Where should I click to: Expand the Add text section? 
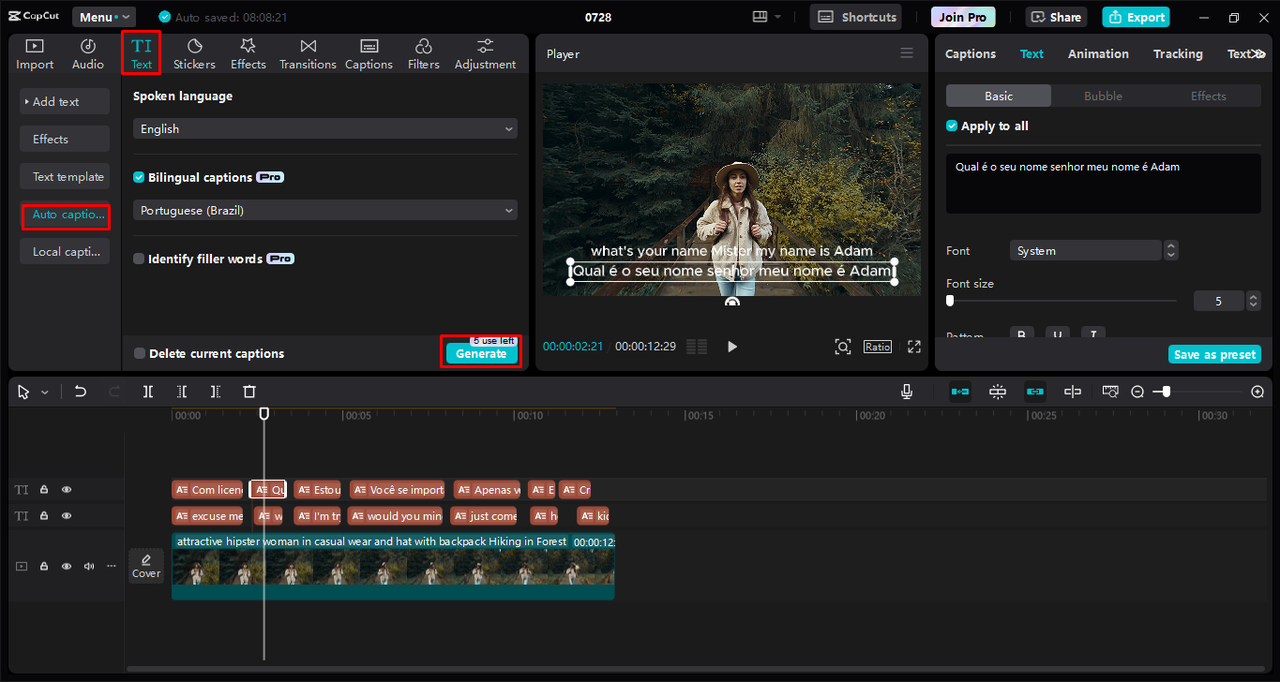tap(65, 102)
